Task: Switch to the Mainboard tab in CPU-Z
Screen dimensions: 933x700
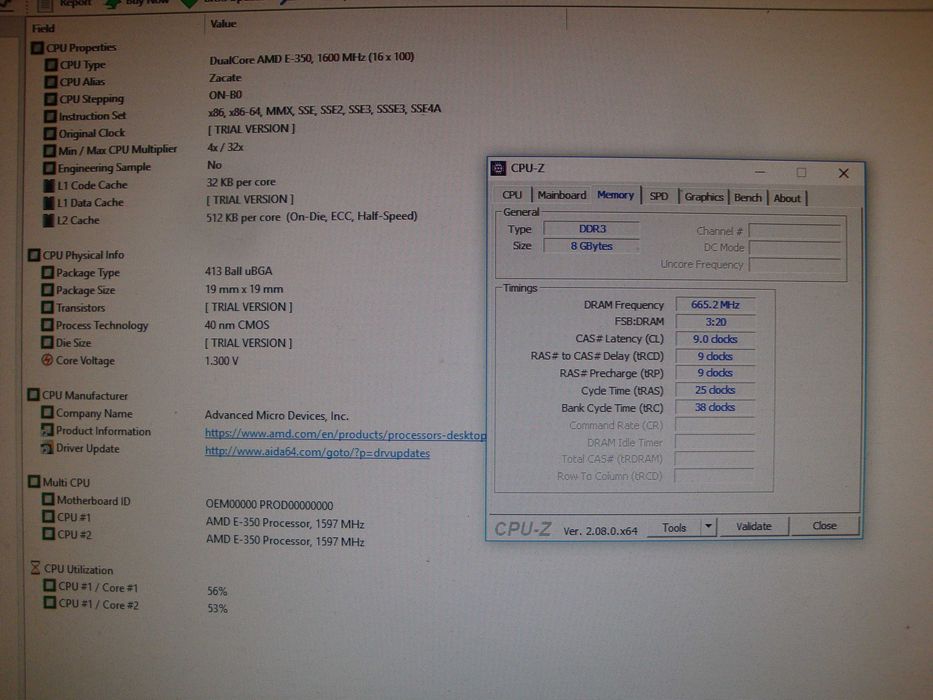Action: (562, 195)
